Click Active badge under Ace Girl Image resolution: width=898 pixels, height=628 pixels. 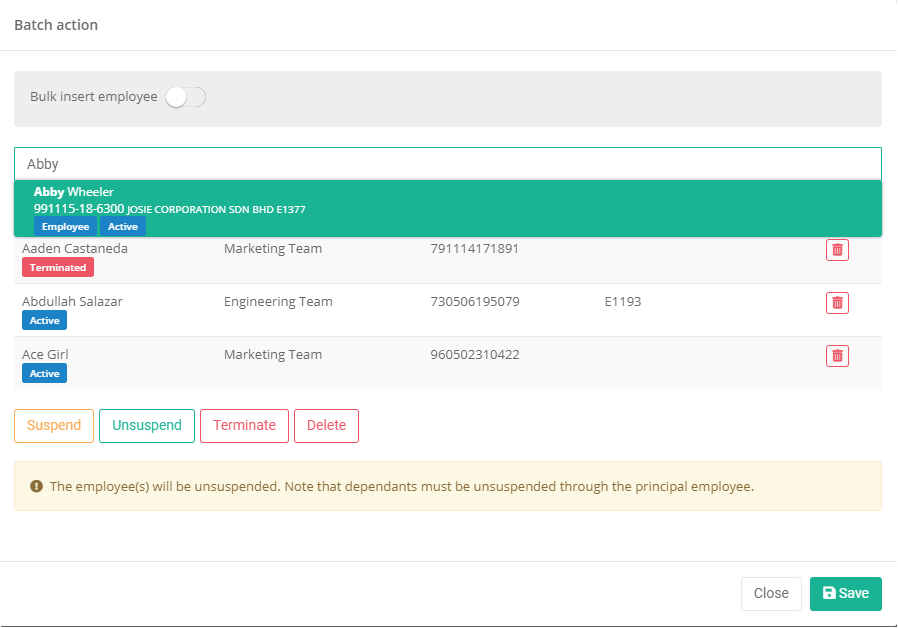click(44, 374)
